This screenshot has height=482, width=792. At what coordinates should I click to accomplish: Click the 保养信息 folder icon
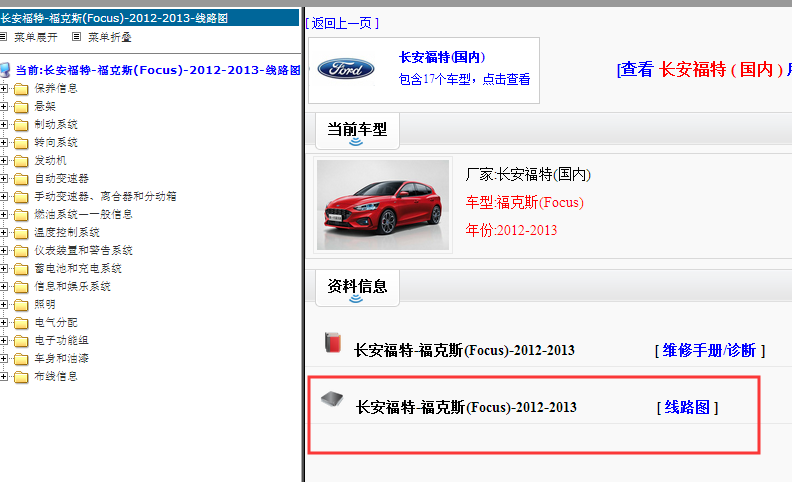click(21, 89)
